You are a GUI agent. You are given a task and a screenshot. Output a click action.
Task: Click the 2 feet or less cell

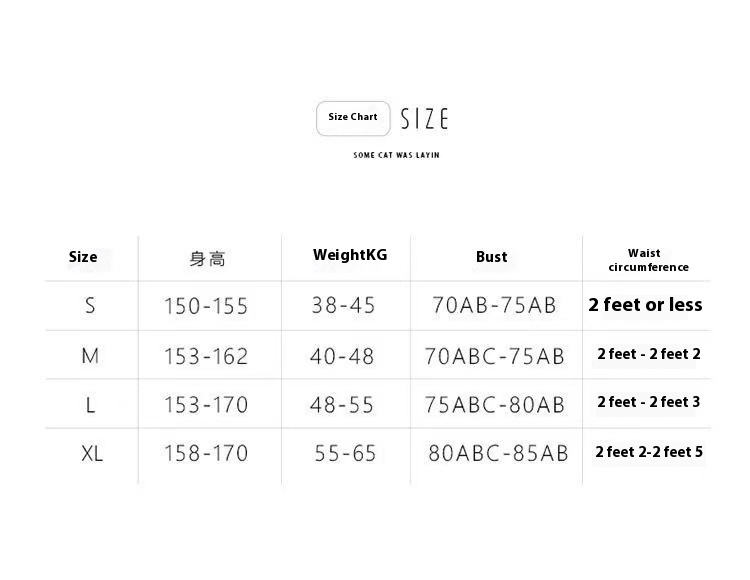click(645, 305)
